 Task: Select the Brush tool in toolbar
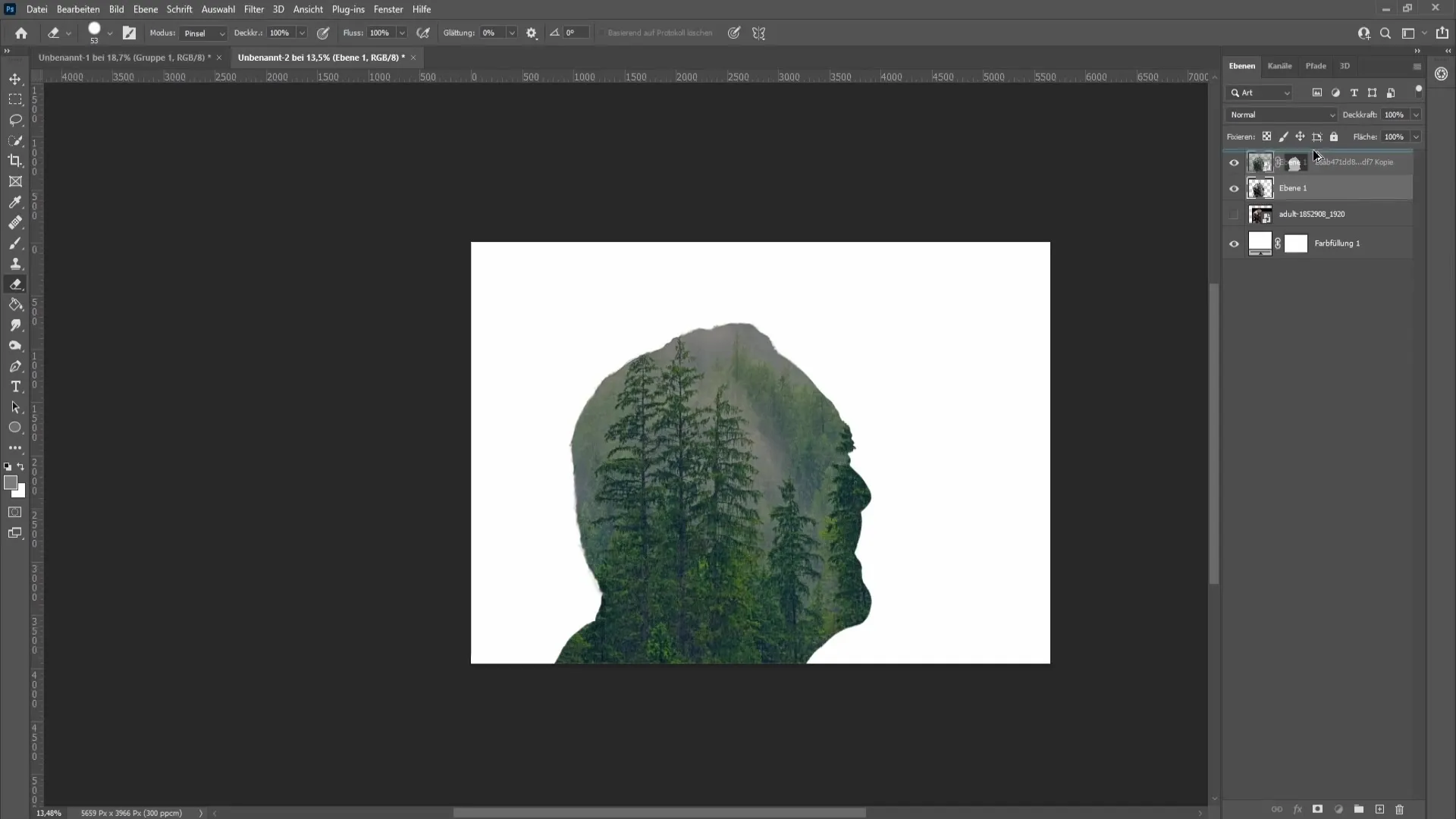[x=15, y=222]
